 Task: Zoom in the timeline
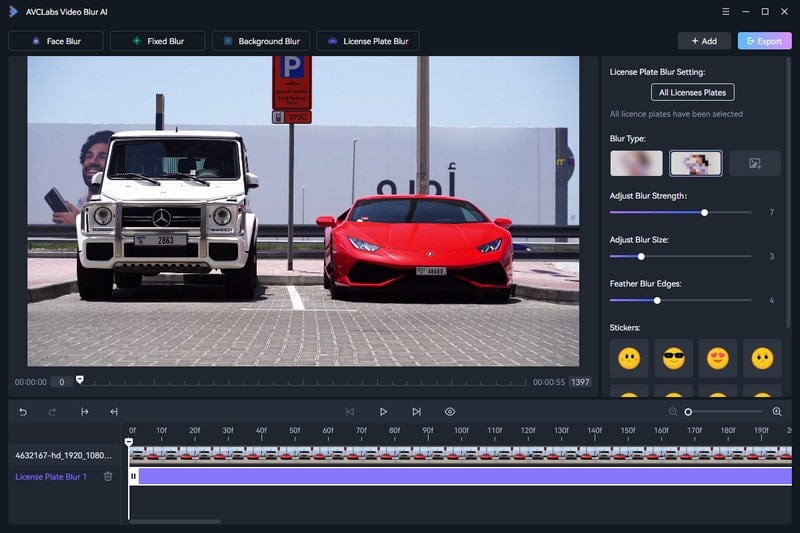coord(777,412)
